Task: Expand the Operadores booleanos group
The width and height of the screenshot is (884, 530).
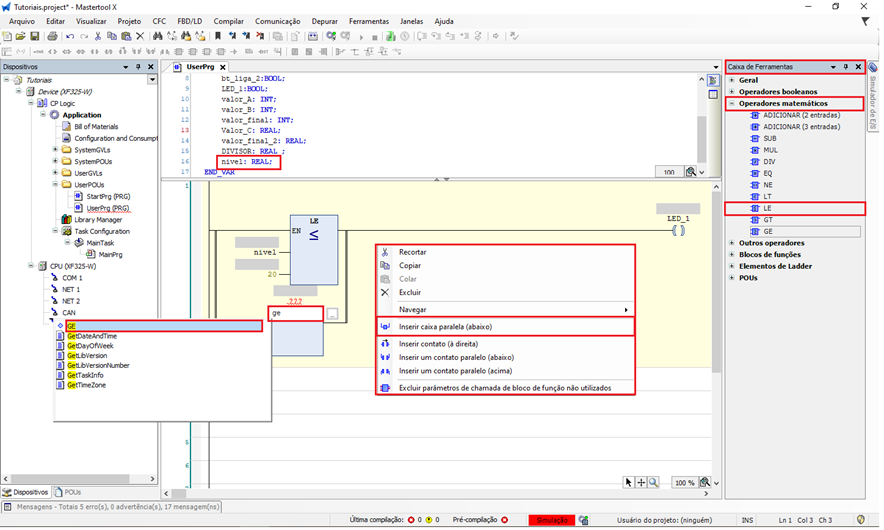Action: [732, 92]
